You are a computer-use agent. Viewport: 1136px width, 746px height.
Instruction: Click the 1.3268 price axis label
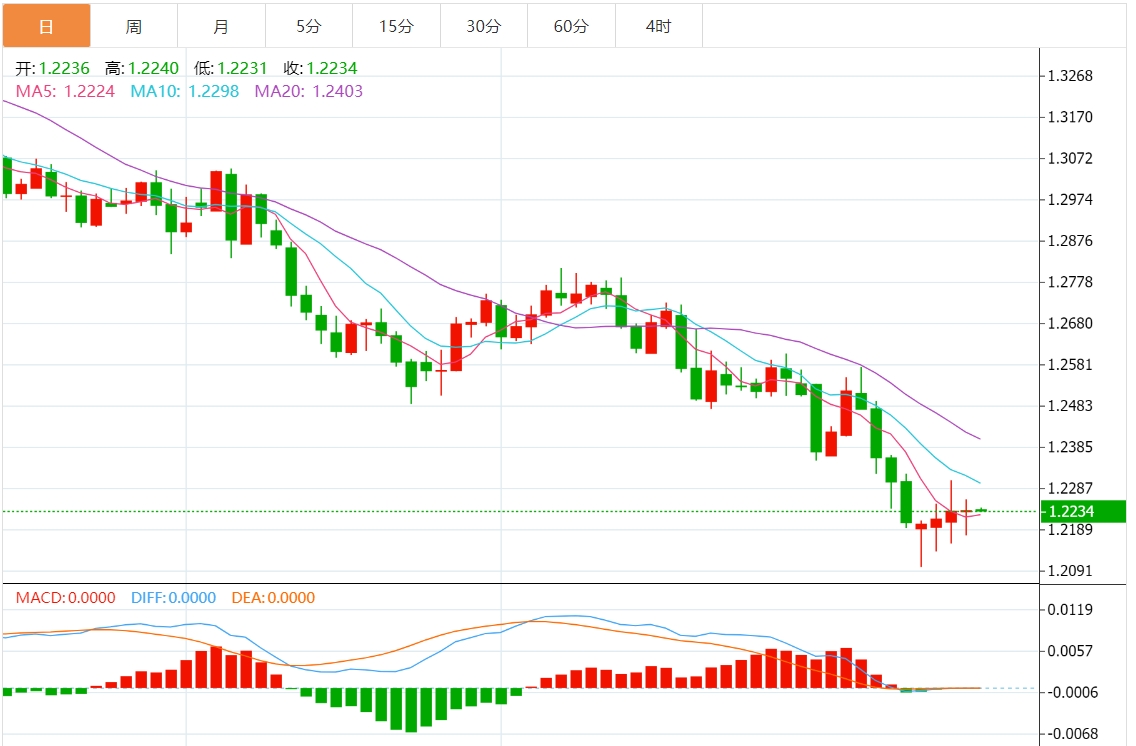pos(1070,76)
